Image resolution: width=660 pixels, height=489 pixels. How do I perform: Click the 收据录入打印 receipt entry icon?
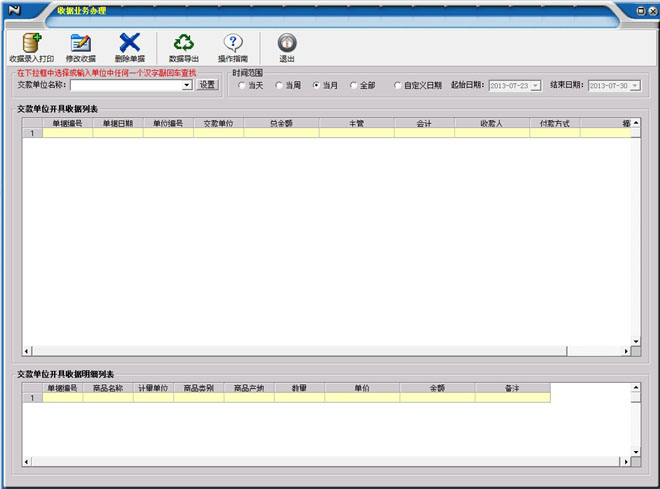click(x=31, y=43)
